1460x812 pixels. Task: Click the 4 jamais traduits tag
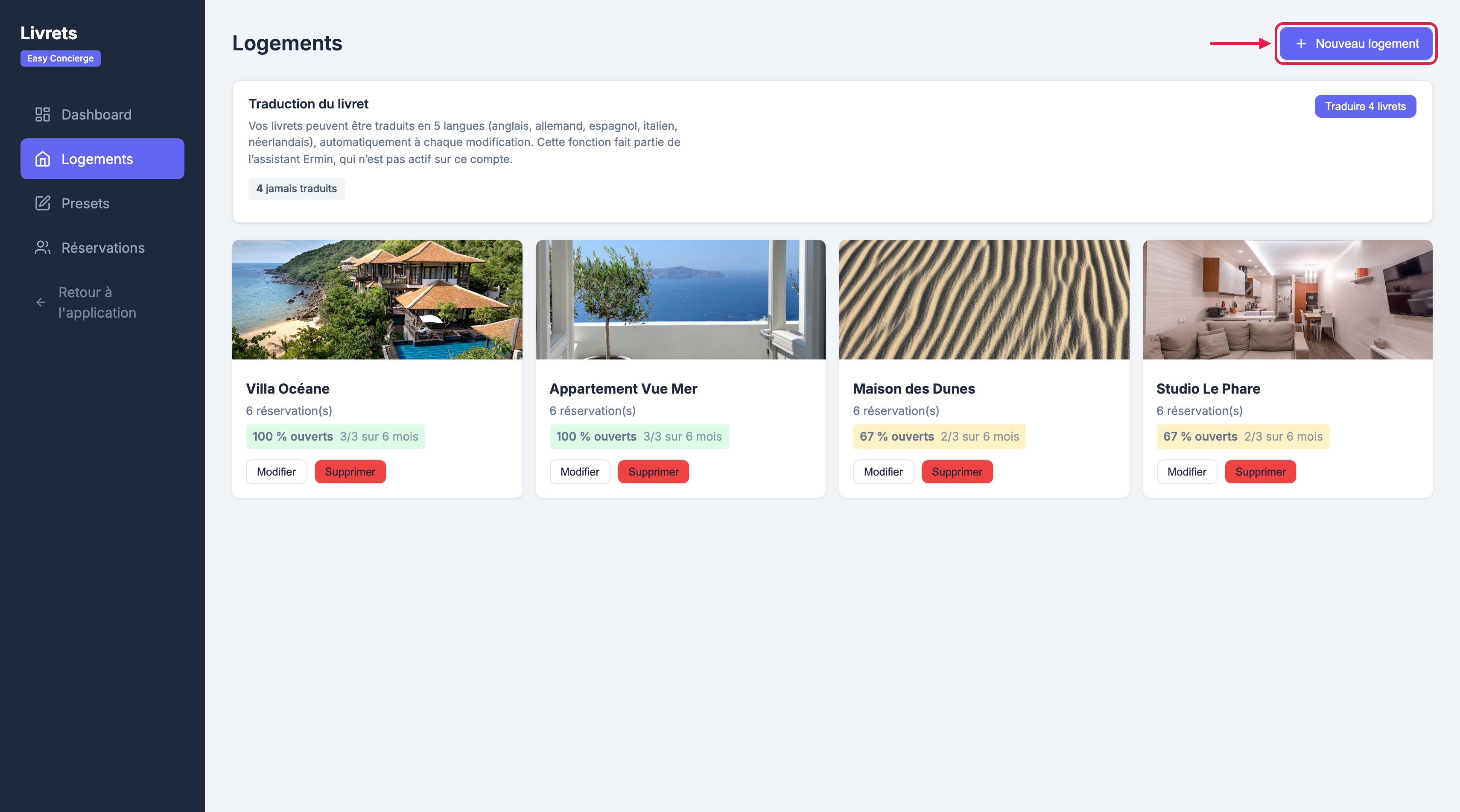click(296, 189)
